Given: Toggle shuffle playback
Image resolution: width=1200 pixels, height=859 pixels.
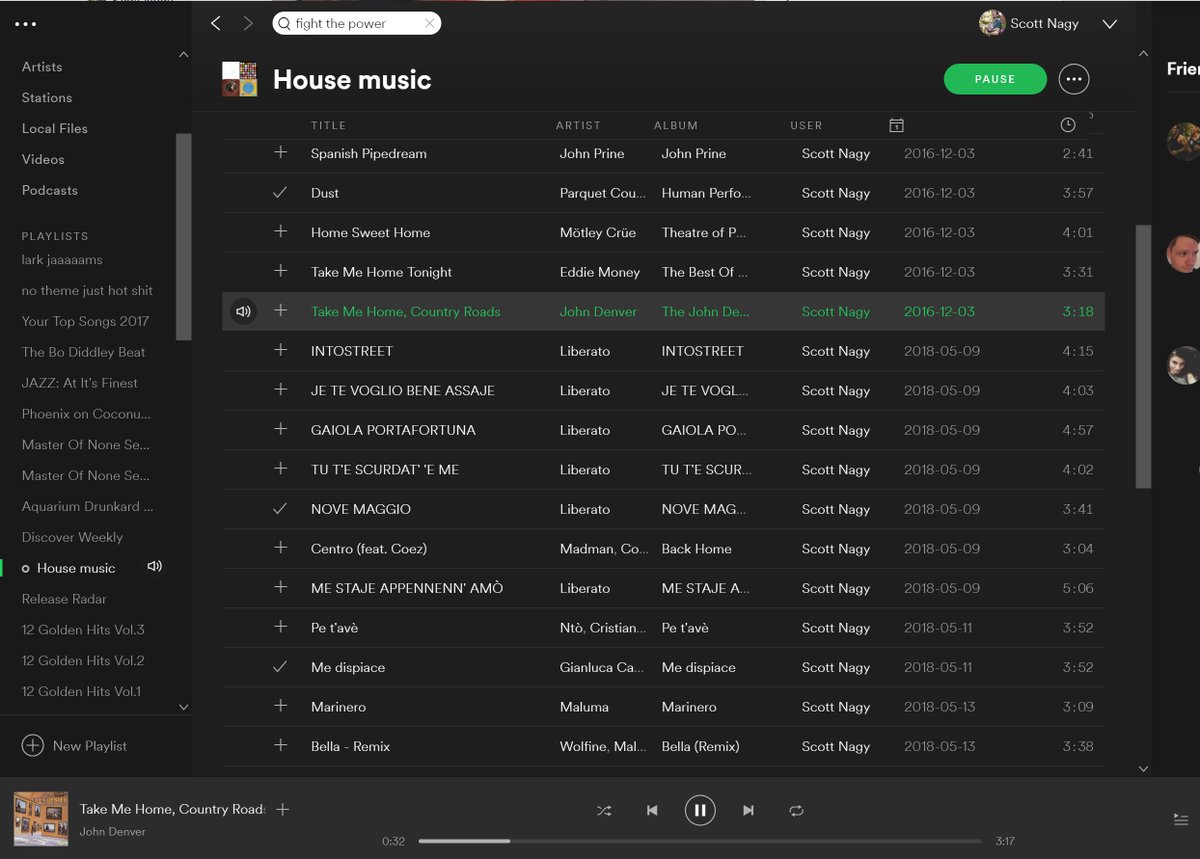Looking at the screenshot, I should tap(604, 811).
